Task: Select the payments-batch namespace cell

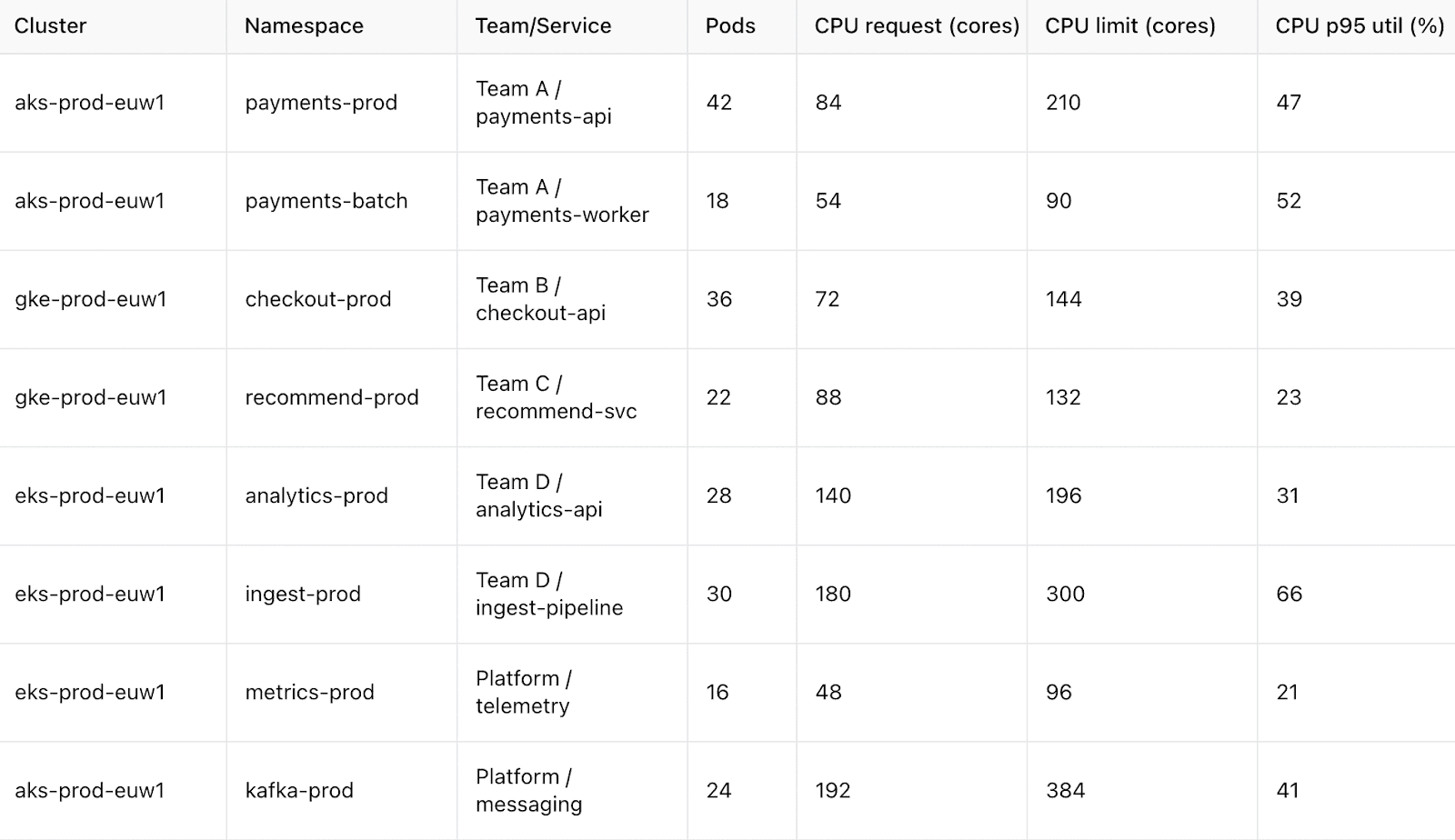Action: pos(326,201)
